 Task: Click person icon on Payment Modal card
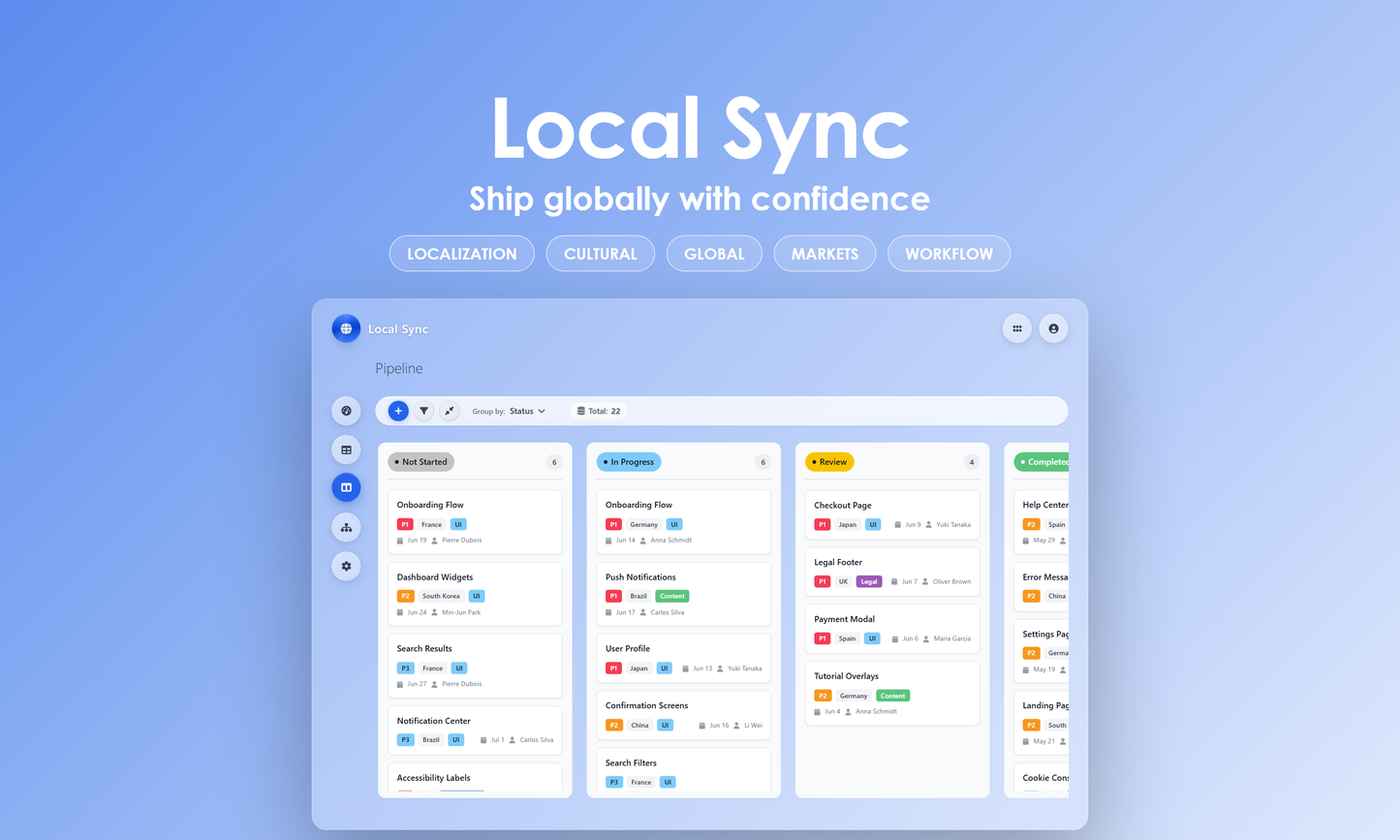pyautogui.click(x=926, y=638)
